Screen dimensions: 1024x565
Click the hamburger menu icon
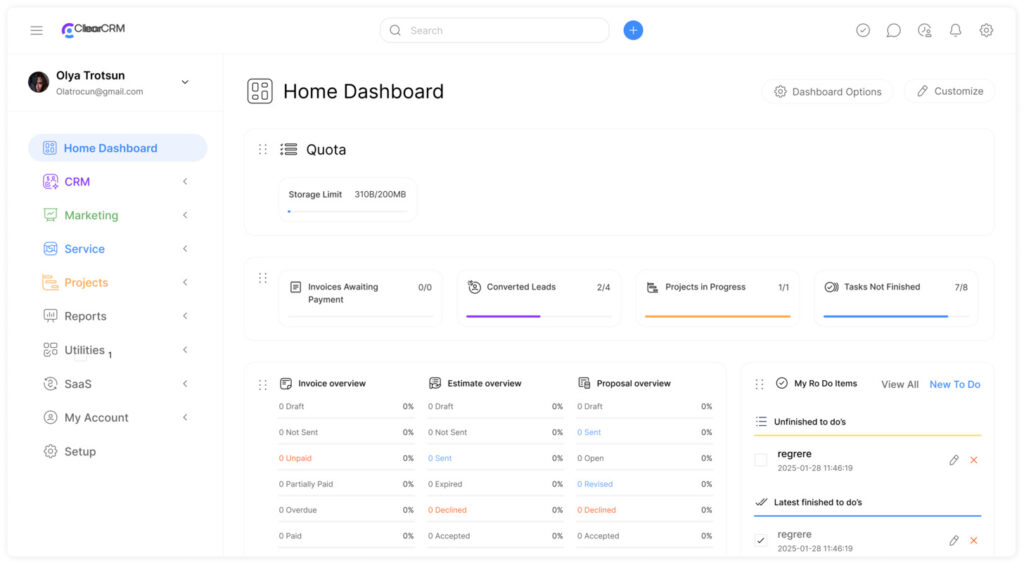[x=36, y=31]
